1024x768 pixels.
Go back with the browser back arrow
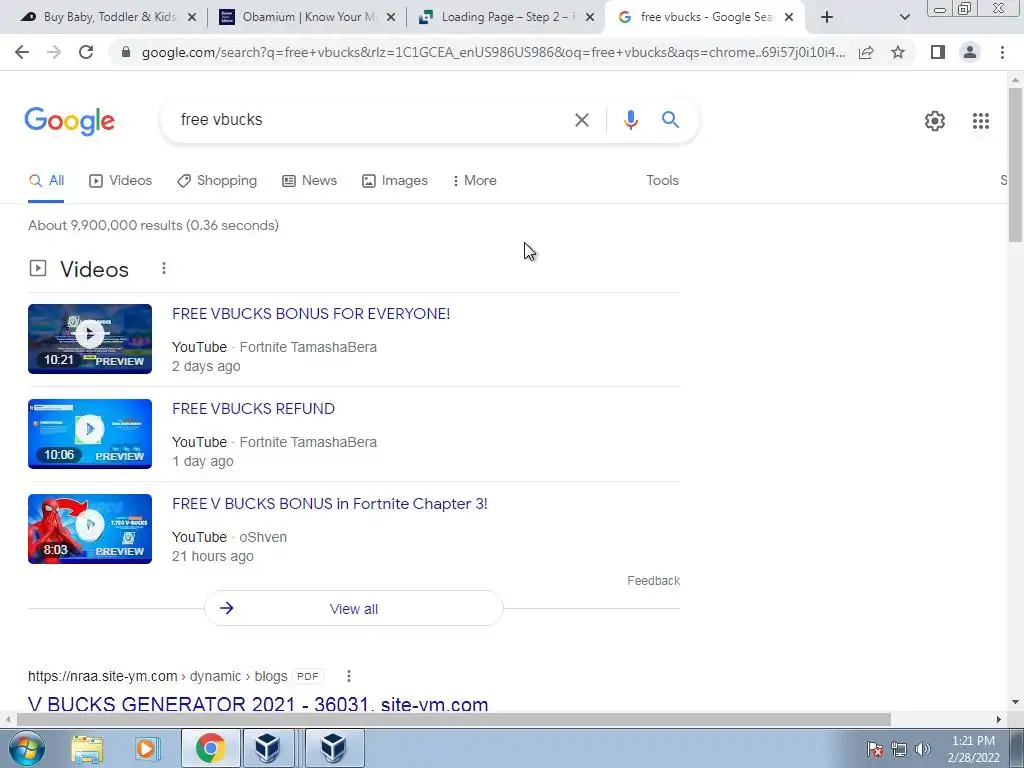point(22,52)
